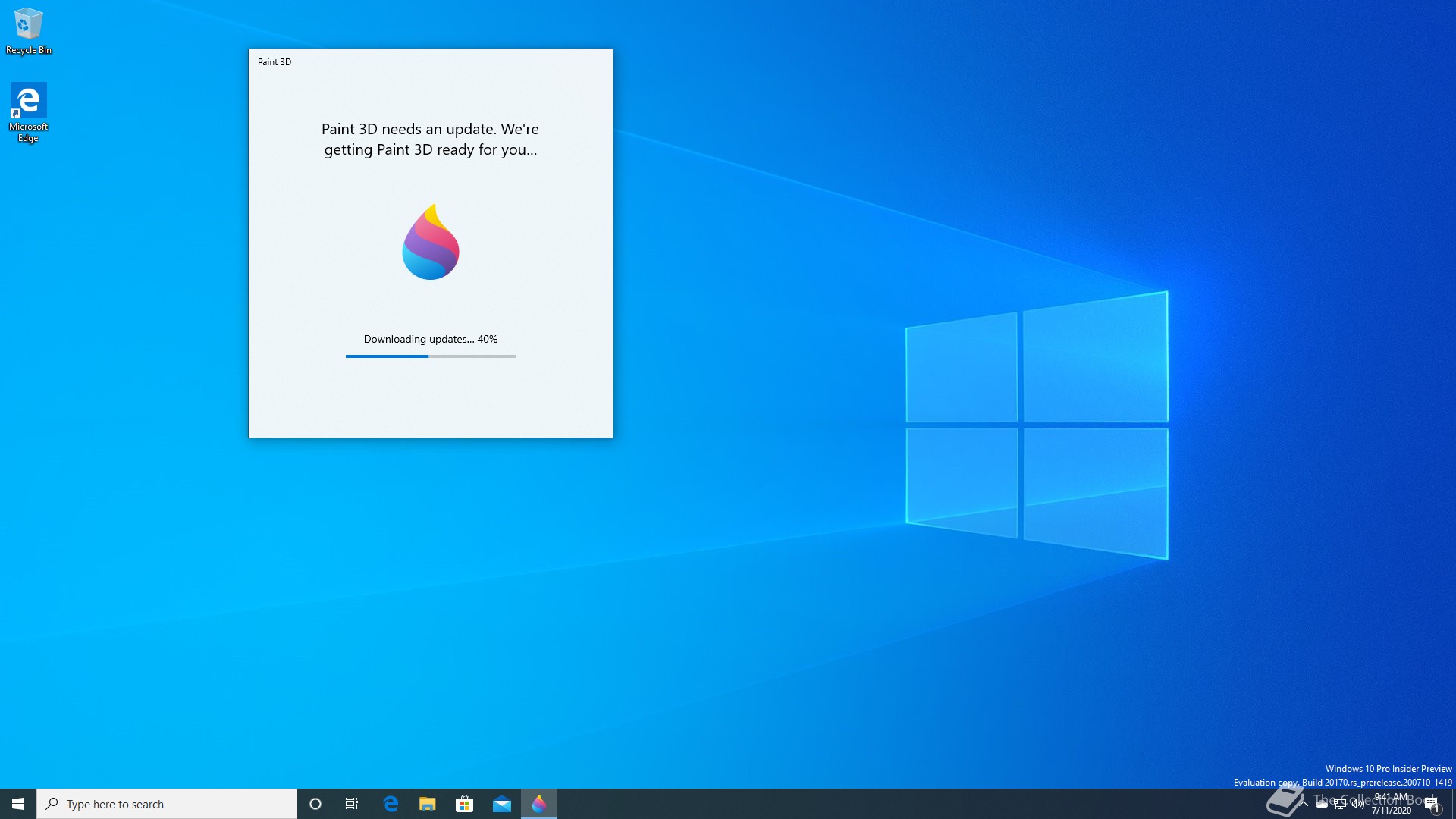Open the network status tray icon
The width and height of the screenshot is (1456, 819).
click(1340, 804)
